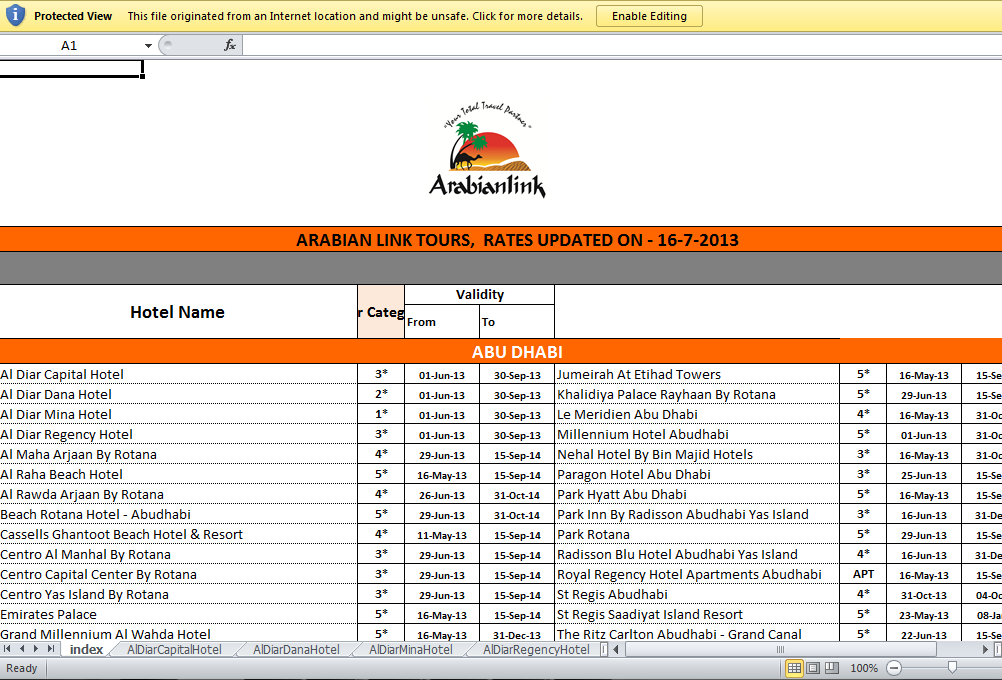Click the previous sheet navigation arrow

tap(22, 649)
